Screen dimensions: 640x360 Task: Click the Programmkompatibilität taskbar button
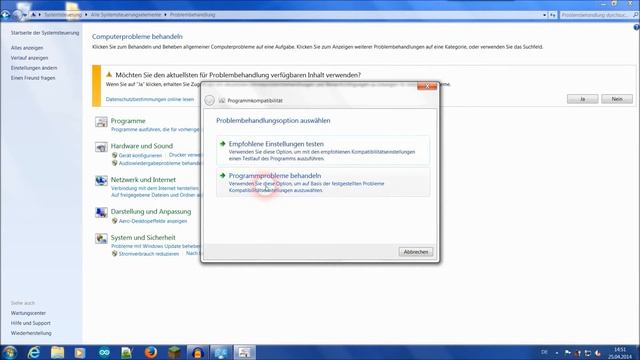coord(244,353)
